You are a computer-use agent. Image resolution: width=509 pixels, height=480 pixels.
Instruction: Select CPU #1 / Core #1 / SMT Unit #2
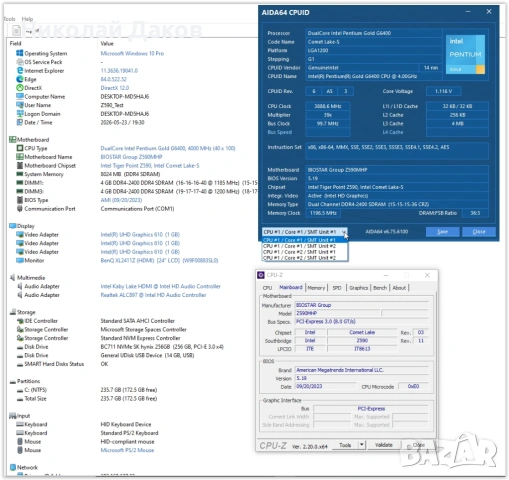(x=299, y=246)
